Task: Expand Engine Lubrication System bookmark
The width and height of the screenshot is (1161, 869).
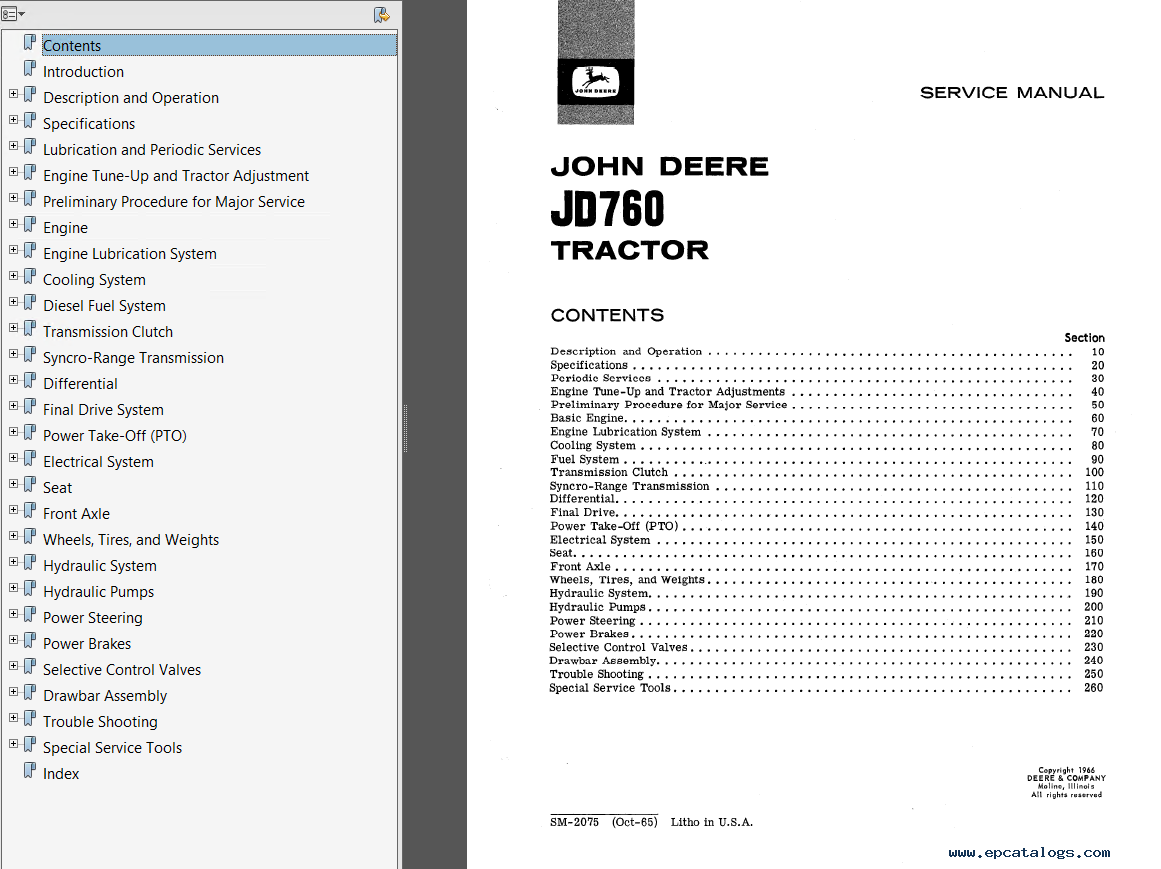Action: click(x=13, y=250)
